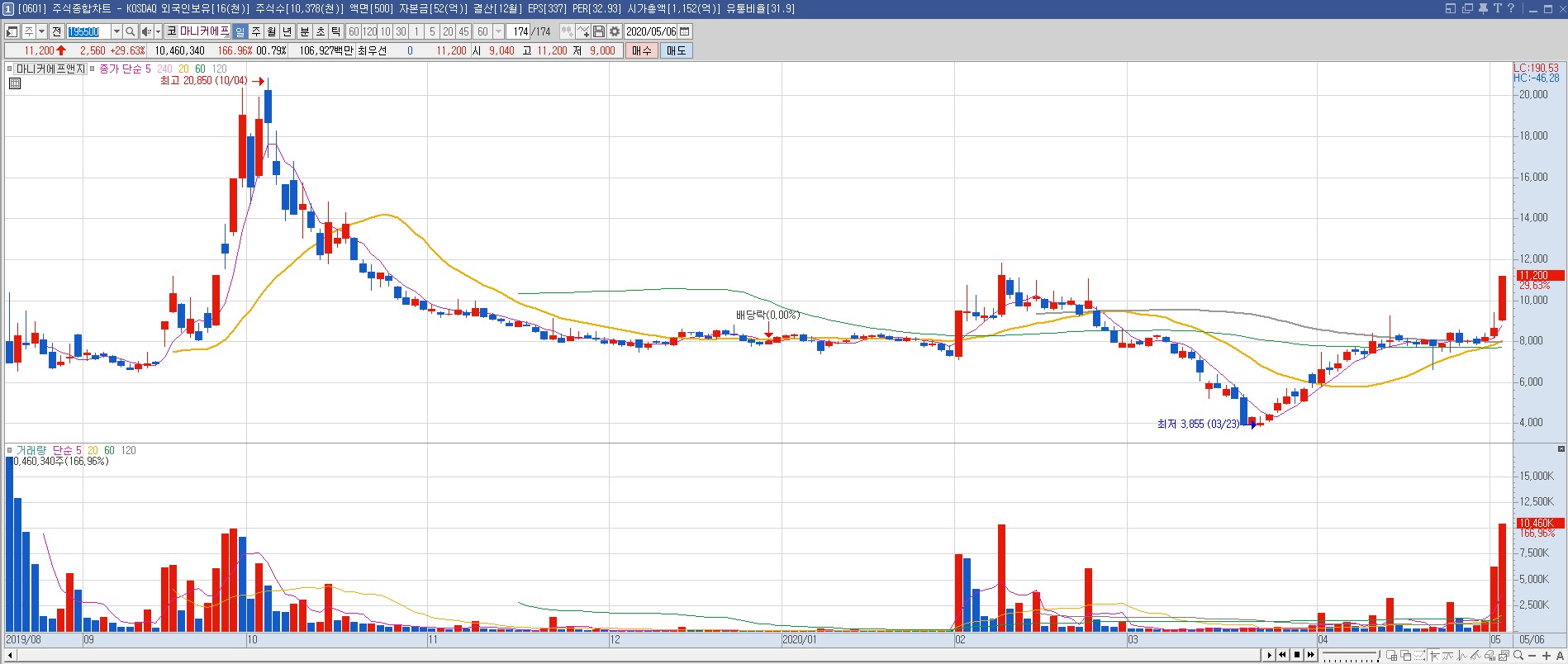Select daily (일) period toggle
This screenshot has height=664, width=1568.
[240, 31]
